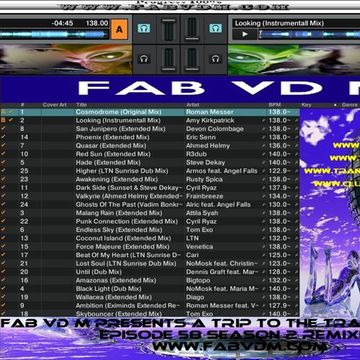Select track 'Ambition (Eximinds Extended Re~'

pyautogui.click(x=128, y=305)
